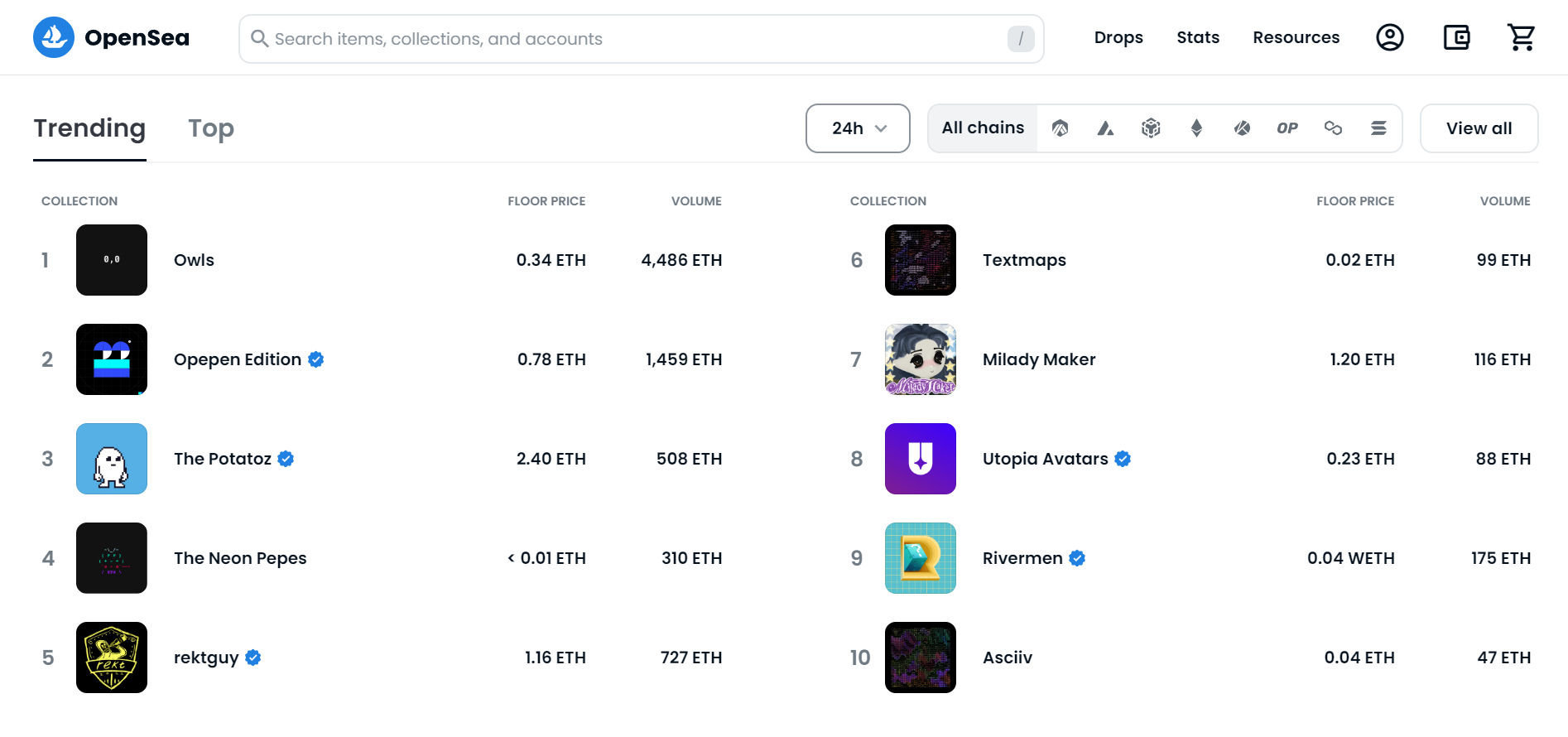The width and height of the screenshot is (1568, 737).
Task: Click the slash shortcut key badge
Action: coord(1021,39)
